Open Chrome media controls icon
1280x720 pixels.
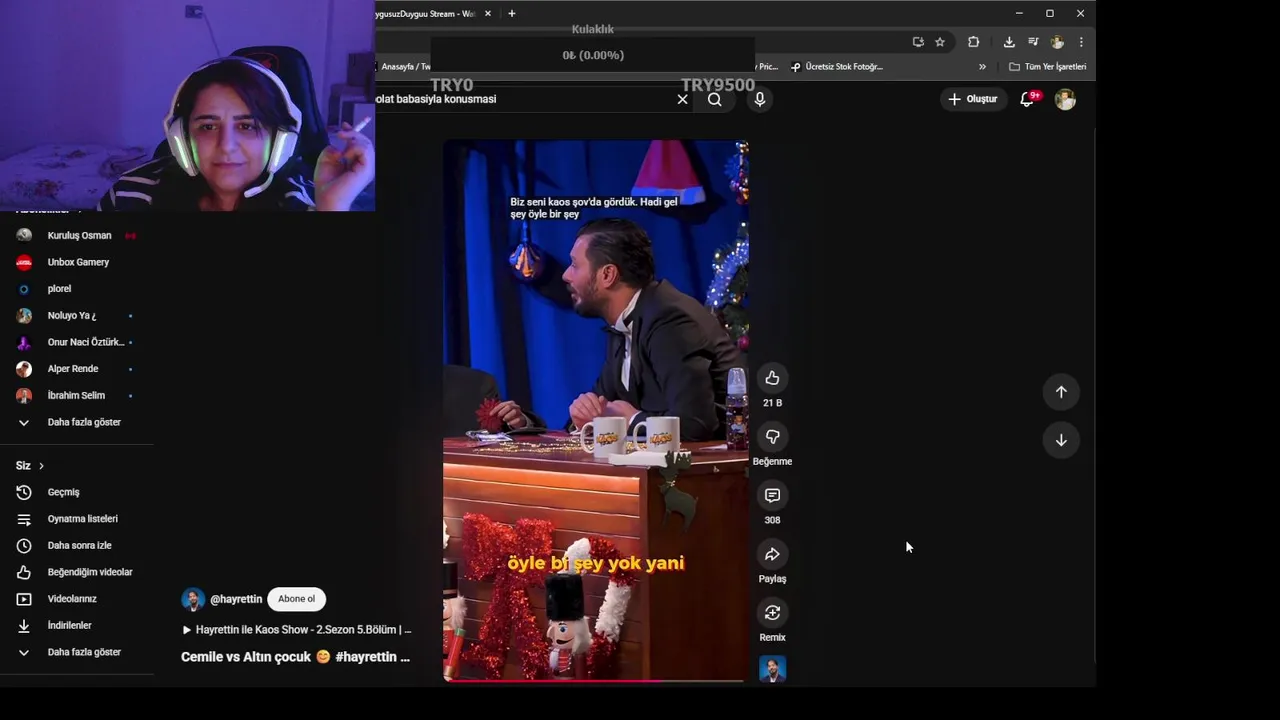point(1033,42)
